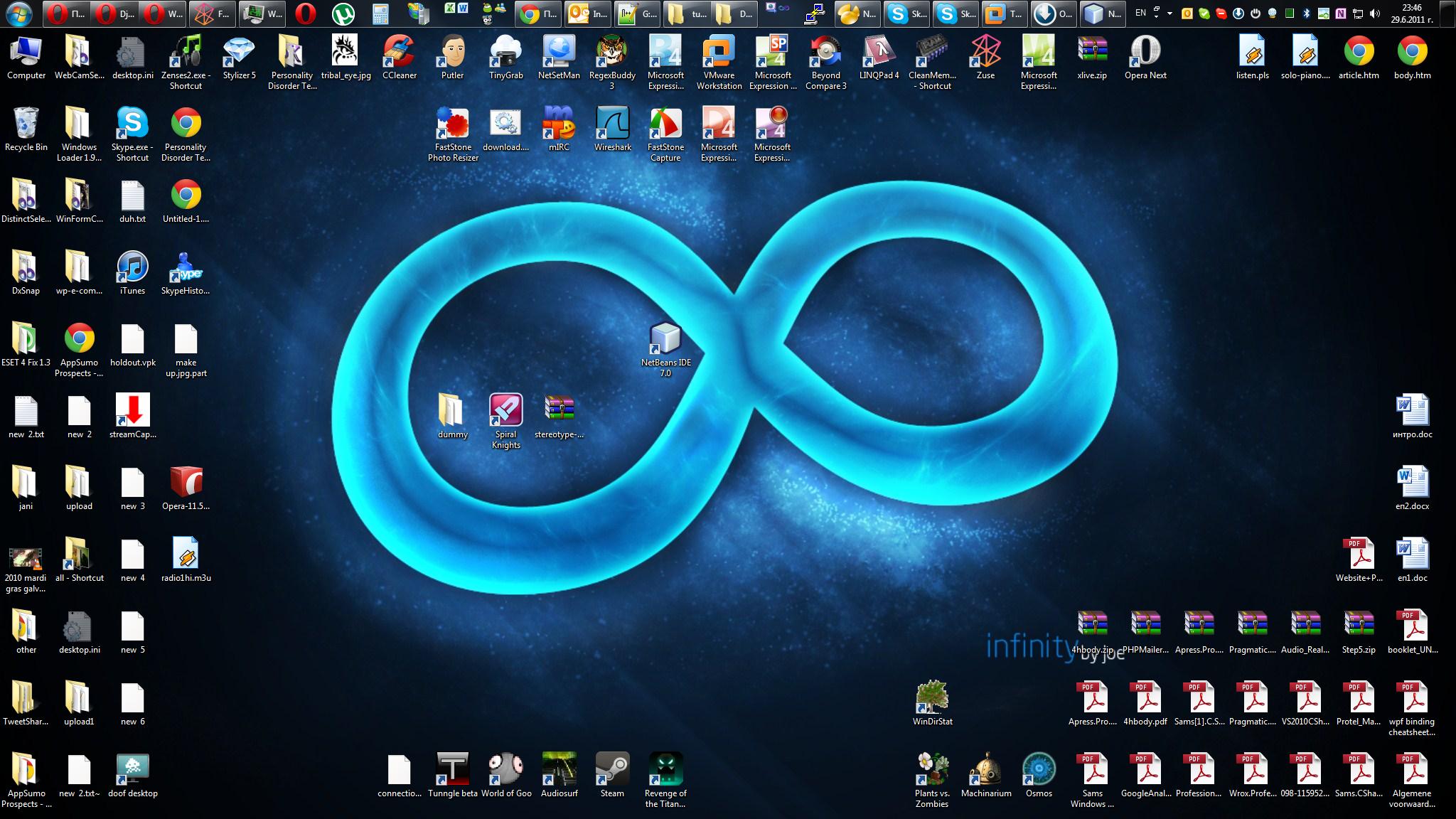Open the Recycle Bin
The image size is (1456, 819).
click(x=26, y=129)
